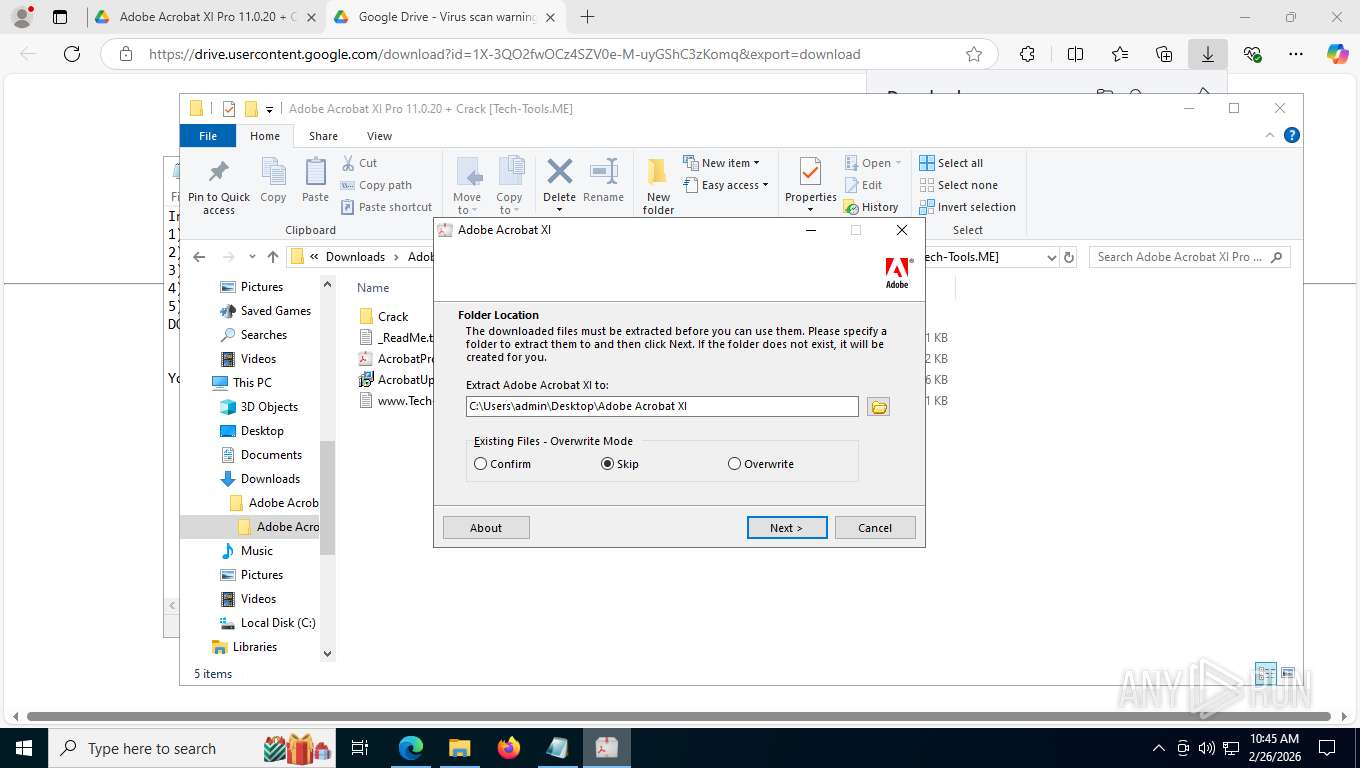The image size is (1360, 768).
Task: Click the Explorer search box
Action: (1189, 257)
